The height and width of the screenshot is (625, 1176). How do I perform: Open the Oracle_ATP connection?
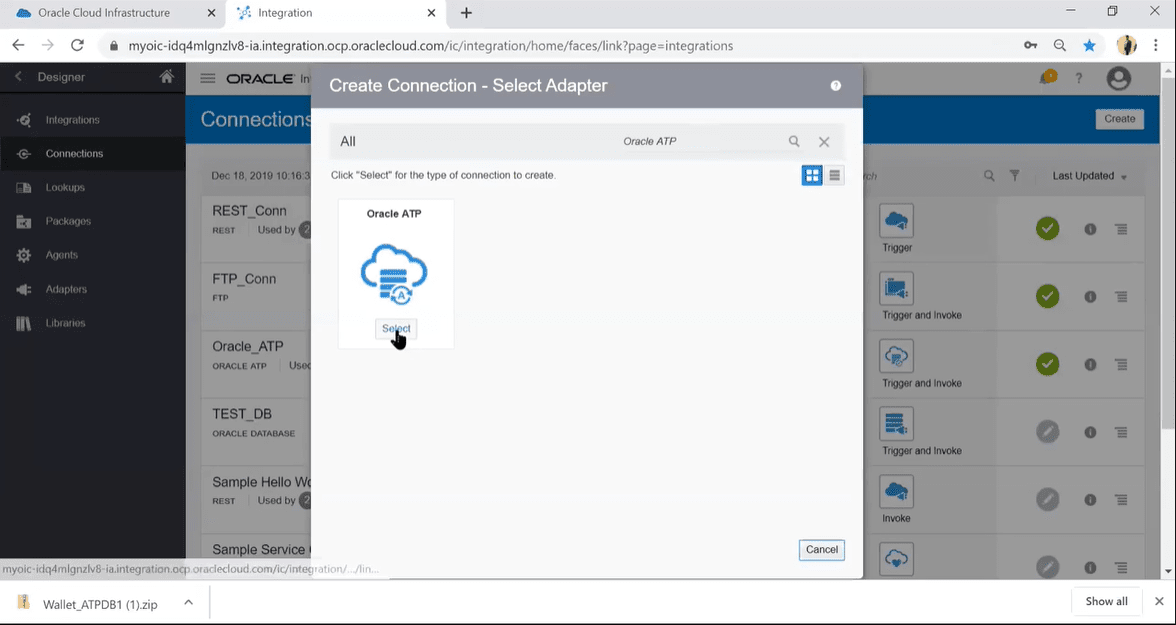click(248, 347)
